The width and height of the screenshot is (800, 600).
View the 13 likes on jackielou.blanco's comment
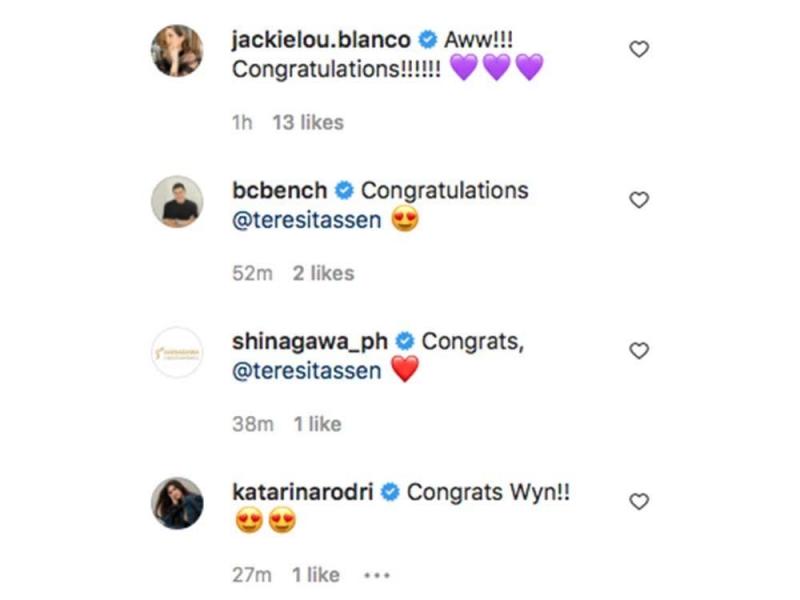click(308, 123)
